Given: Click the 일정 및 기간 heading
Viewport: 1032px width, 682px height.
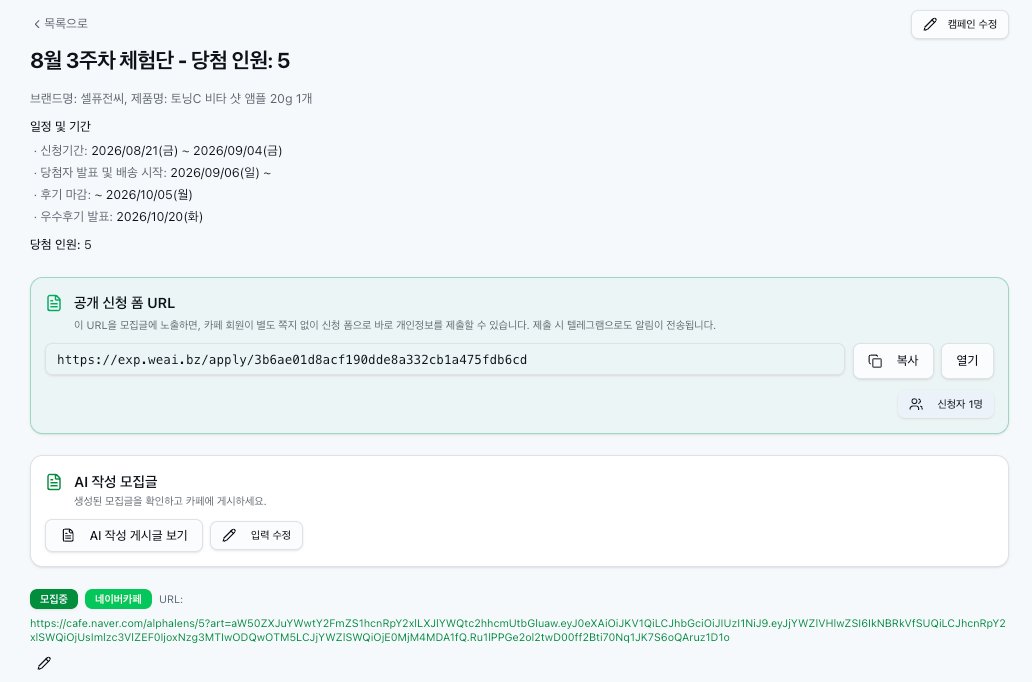Looking at the screenshot, I should click(x=61, y=126).
